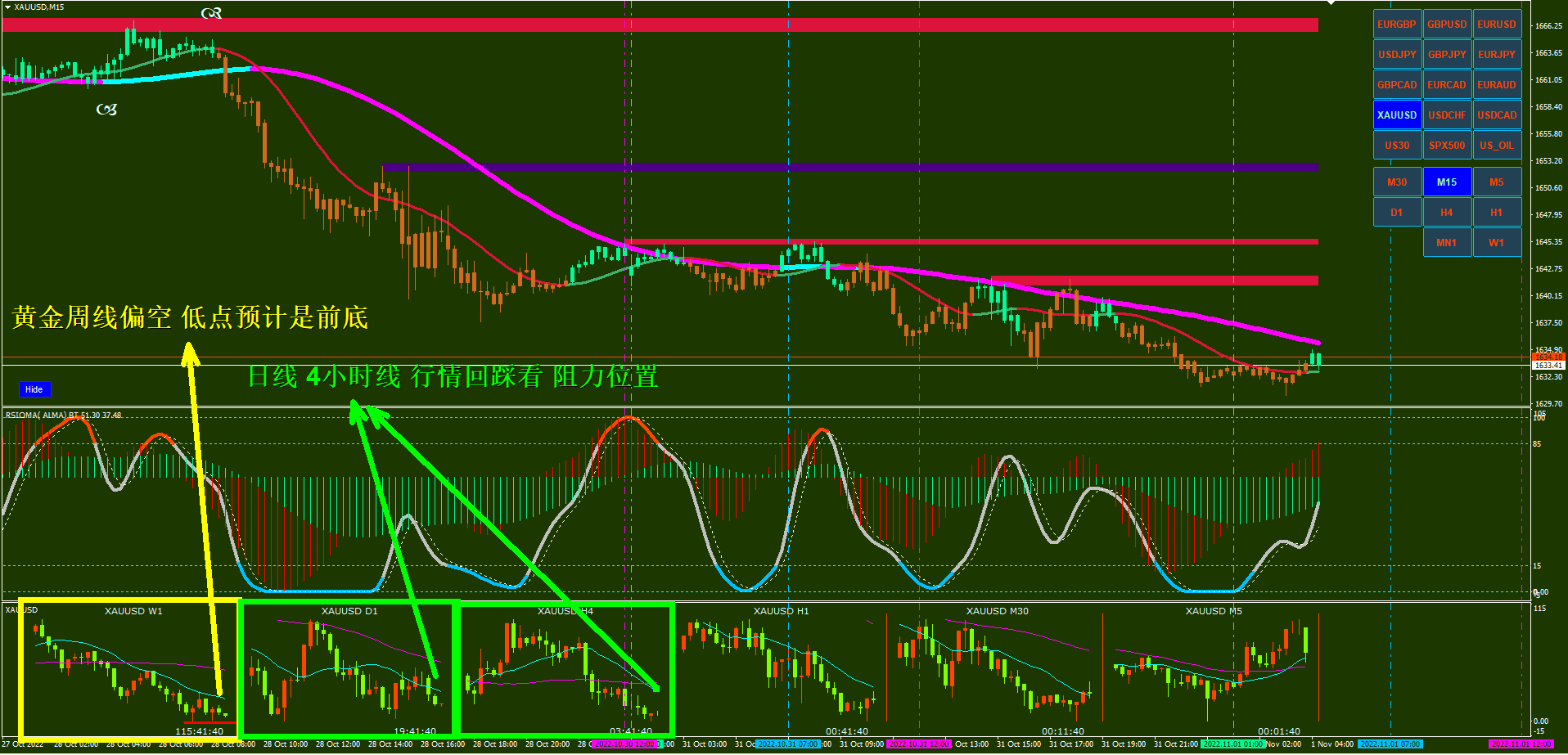Switch chart symbol to GBPUSD
The height and width of the screenshot is (755, 1568).
(x=1447, y=25)
